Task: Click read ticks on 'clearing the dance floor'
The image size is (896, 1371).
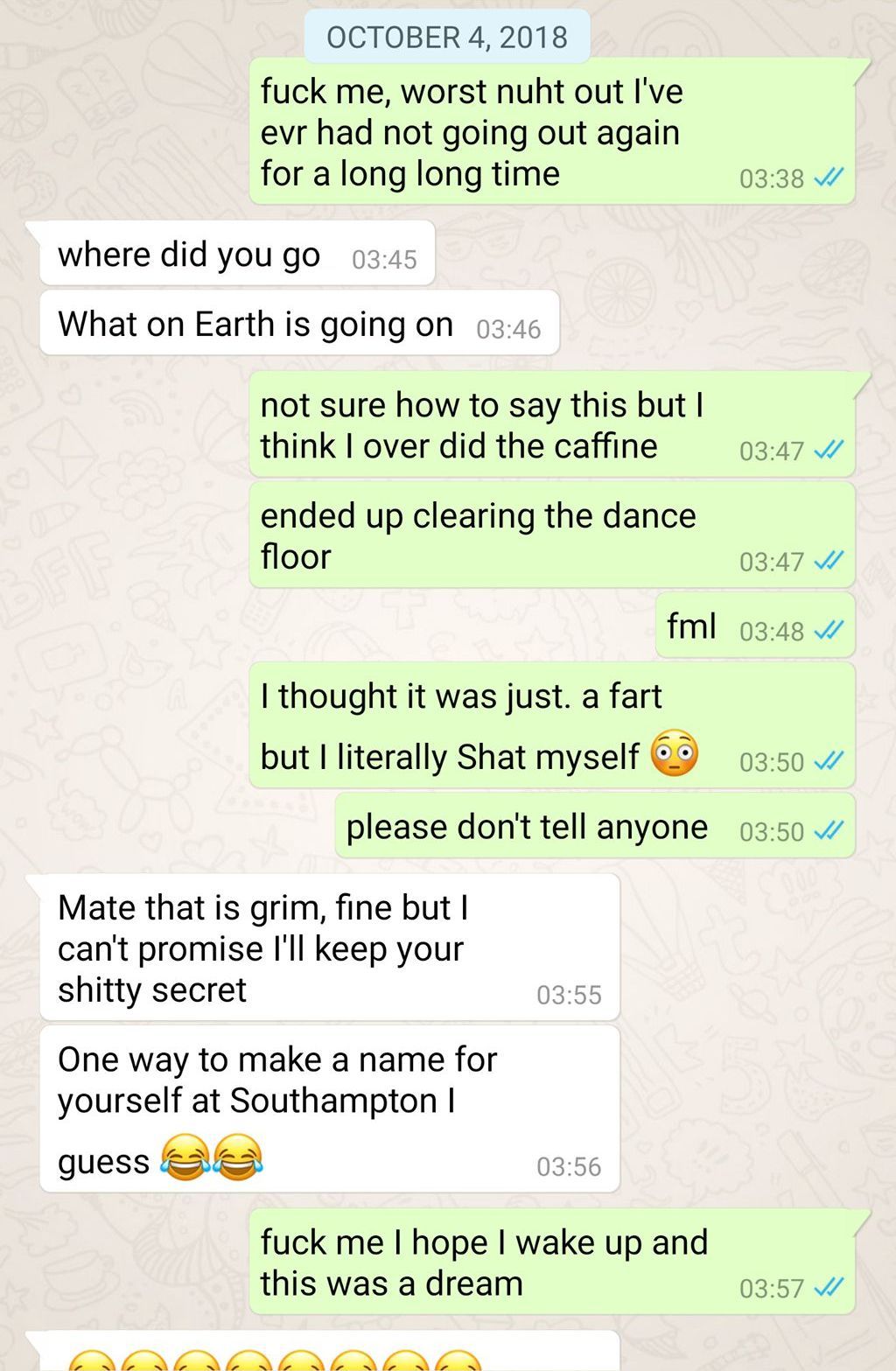Action: coord(828,562)
